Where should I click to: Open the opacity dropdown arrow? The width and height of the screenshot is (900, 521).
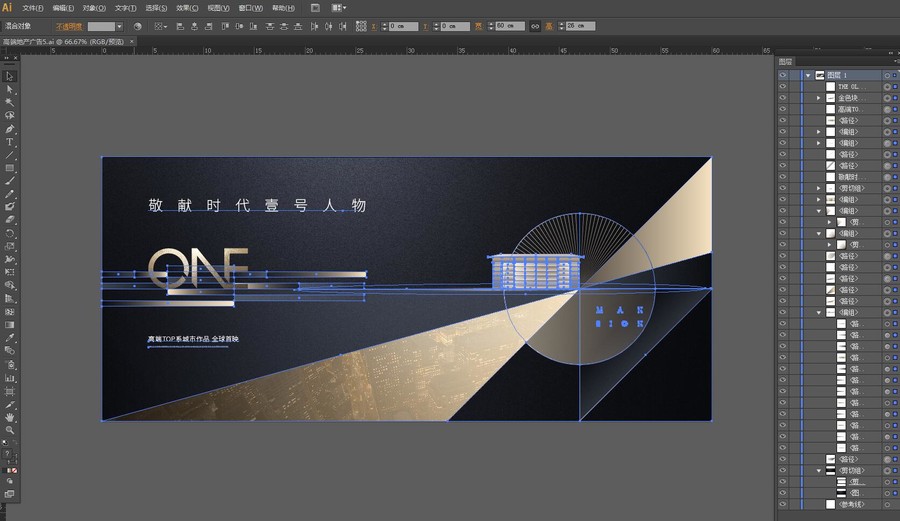point(119,26)
